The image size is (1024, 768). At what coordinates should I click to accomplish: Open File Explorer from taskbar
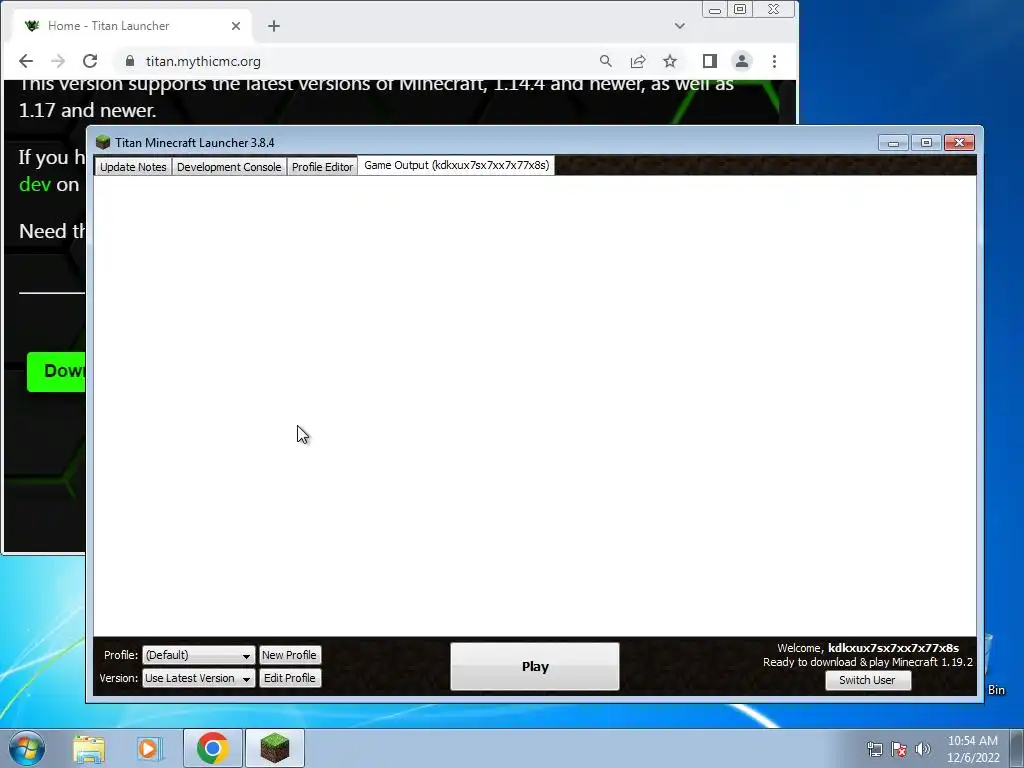pos(89,748)
